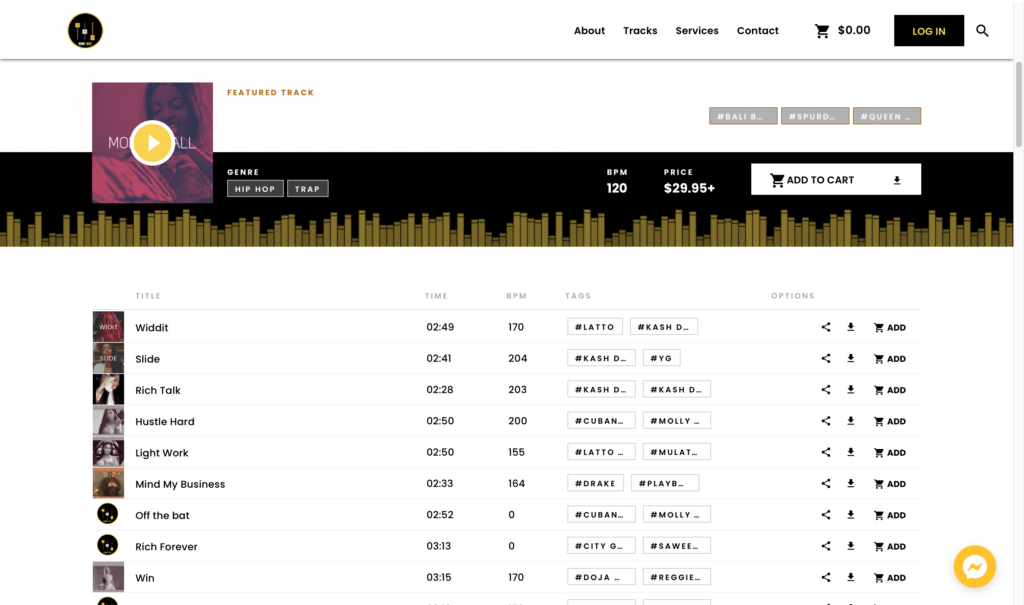The image size is (1024, 605).
Task: Click the site logo in the top left
Action: pos(85,30)
